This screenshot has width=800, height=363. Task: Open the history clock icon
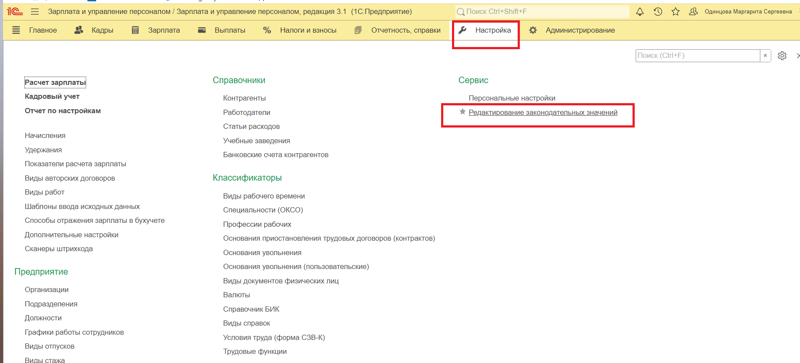click(658, 11)
